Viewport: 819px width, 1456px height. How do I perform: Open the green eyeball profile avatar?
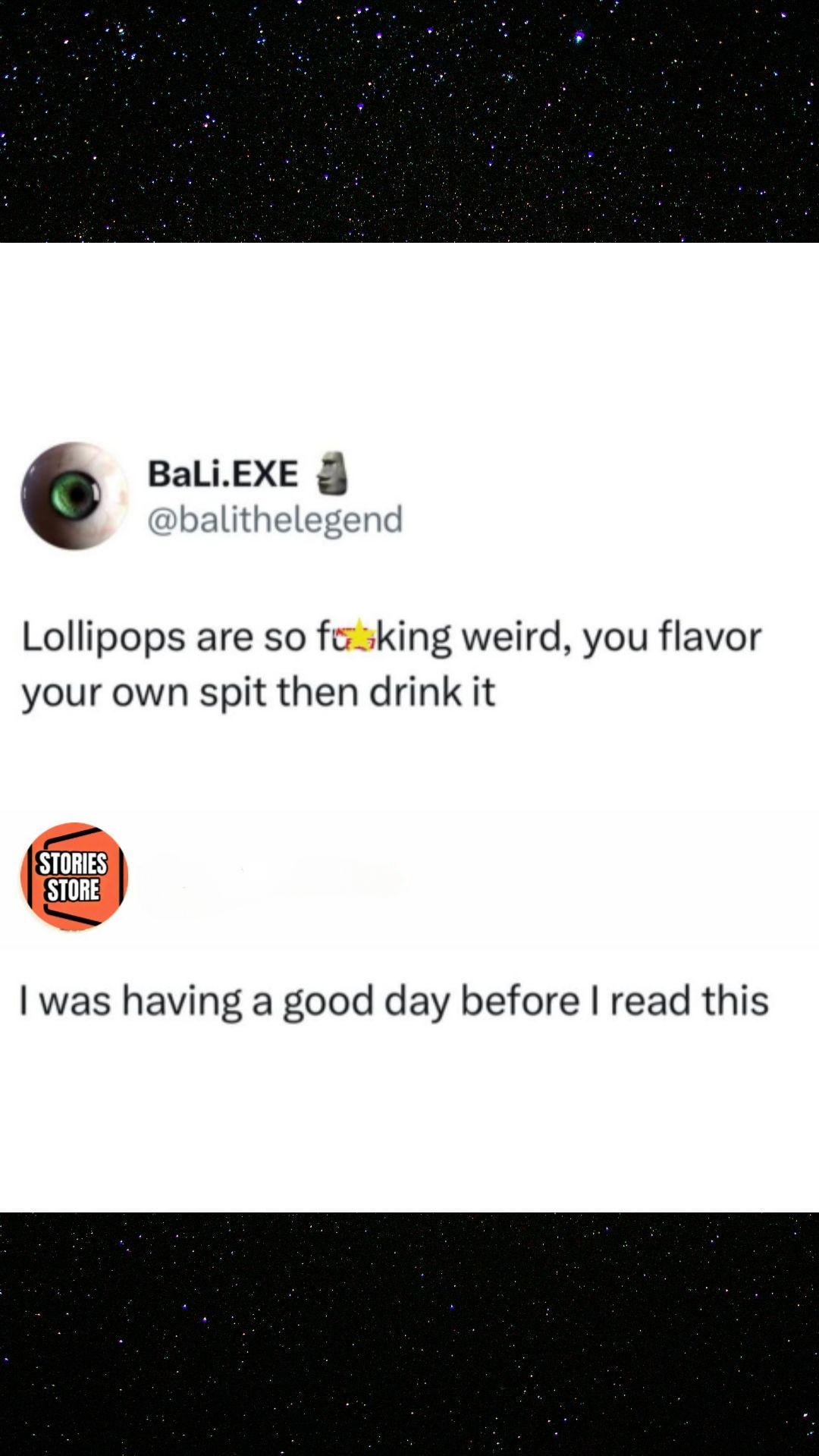coord(74,496)
